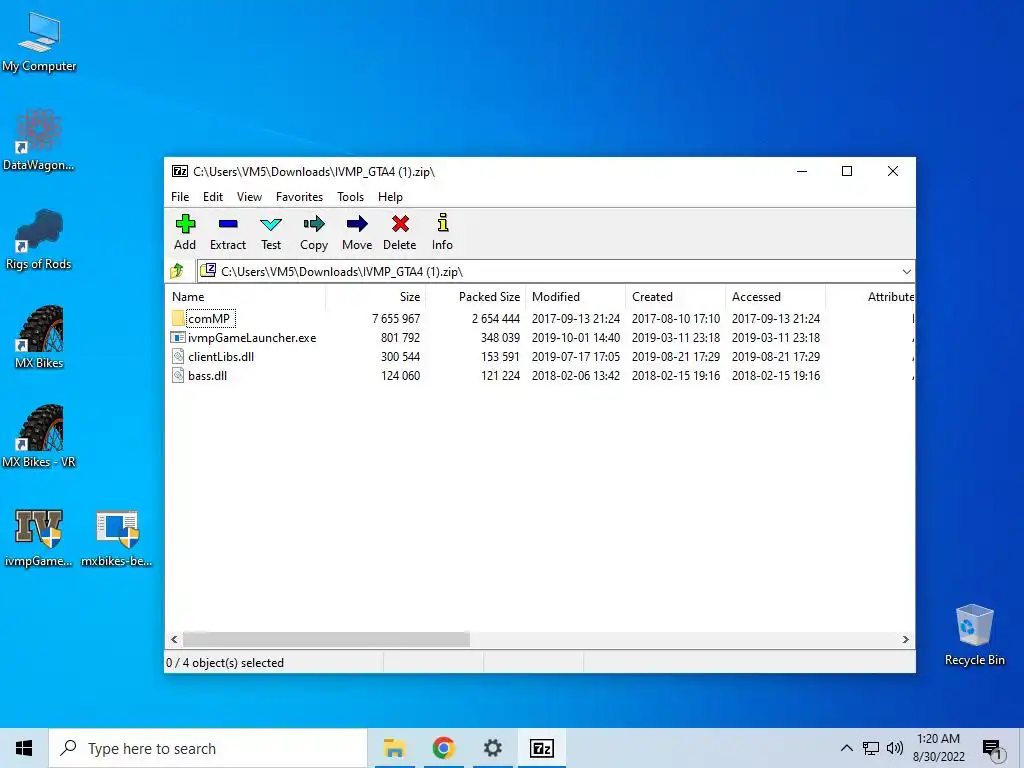Open File Explorer from the taskbar

394,748
